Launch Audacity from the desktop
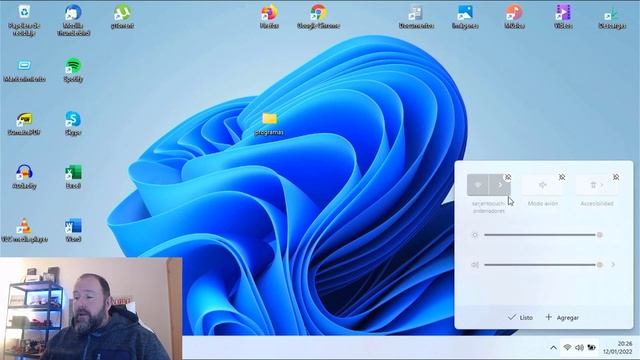Screen dimensions: 640x360 24,177
